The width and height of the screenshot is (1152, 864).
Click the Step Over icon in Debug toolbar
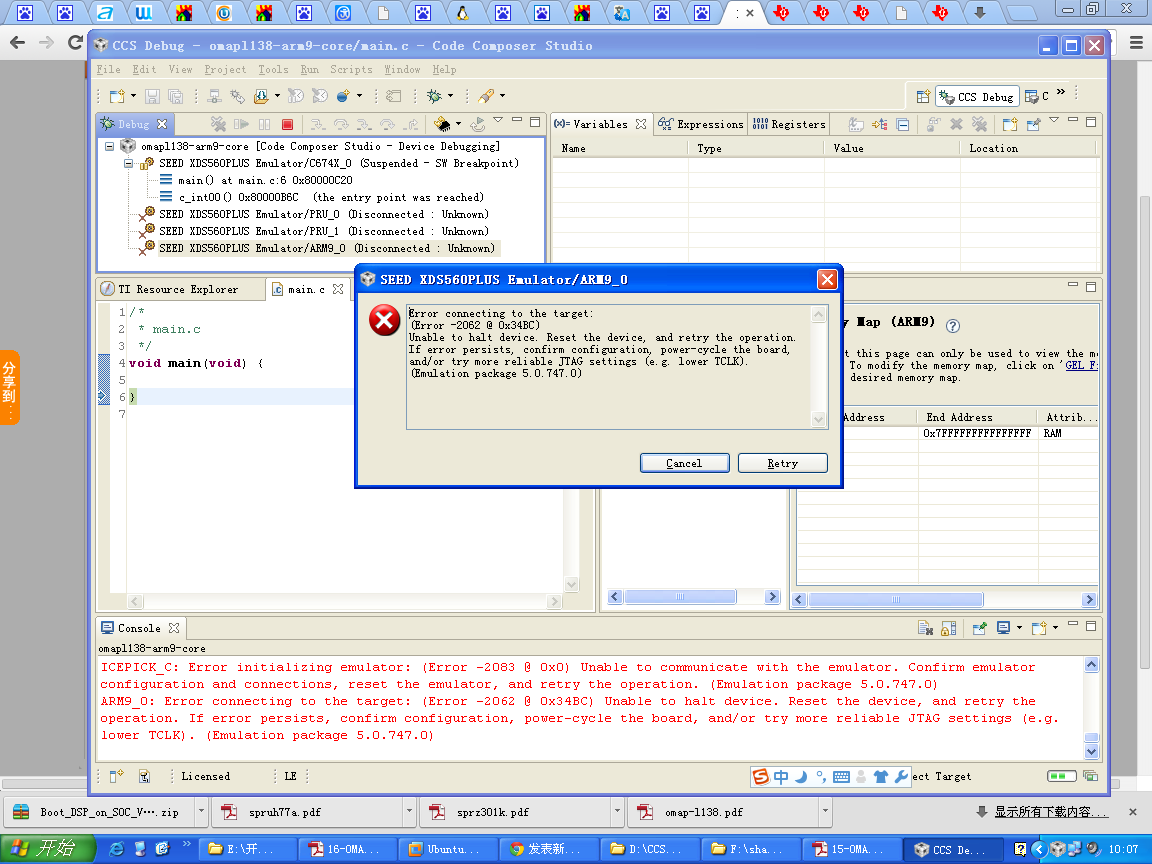[x=341, y=124]
